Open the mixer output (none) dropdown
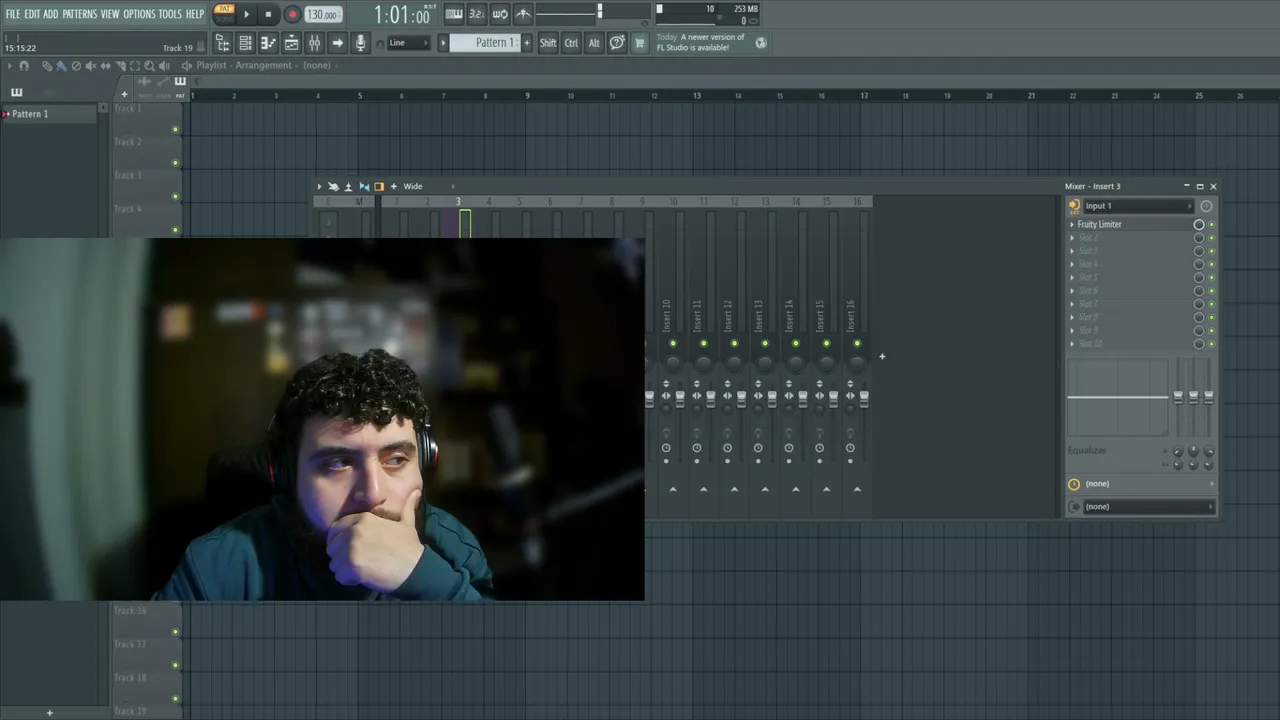The image size is (1280, 720). coord(1148,507)
